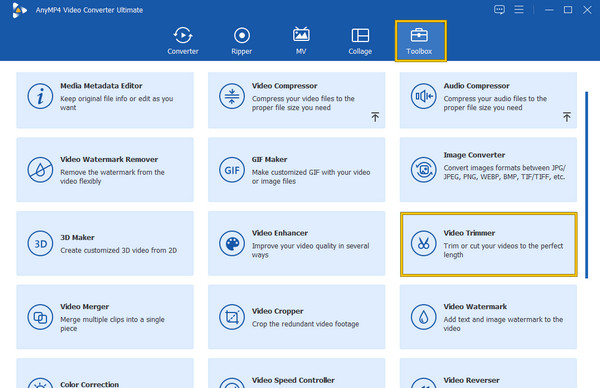Open Video Watermark Remover title
600x388 pixels.
[x=109, y=159]
